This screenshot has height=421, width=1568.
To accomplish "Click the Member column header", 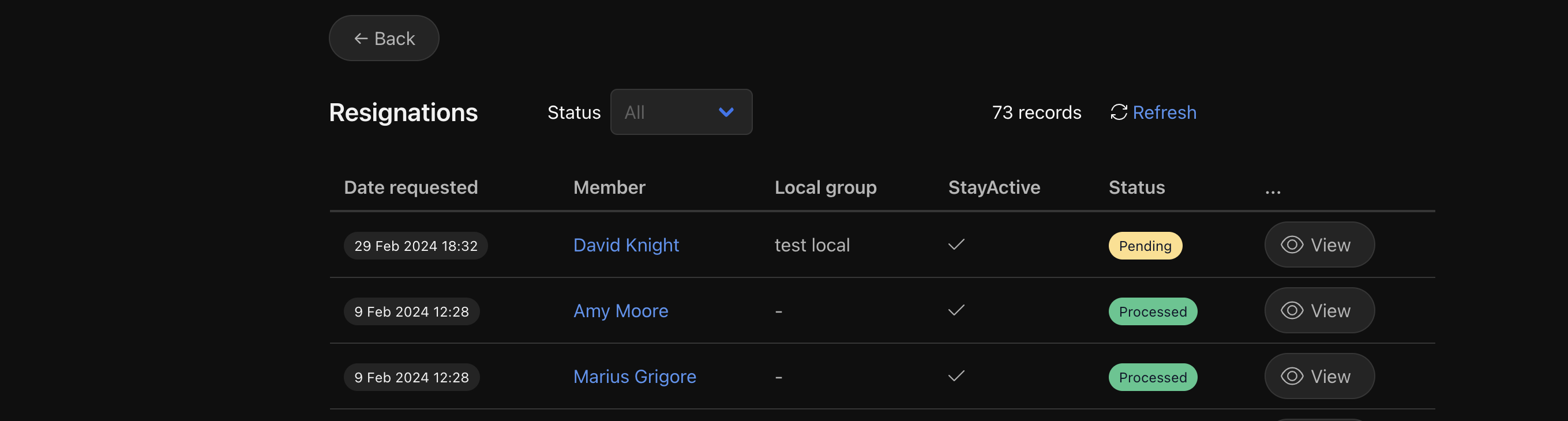I will point(609,187).
